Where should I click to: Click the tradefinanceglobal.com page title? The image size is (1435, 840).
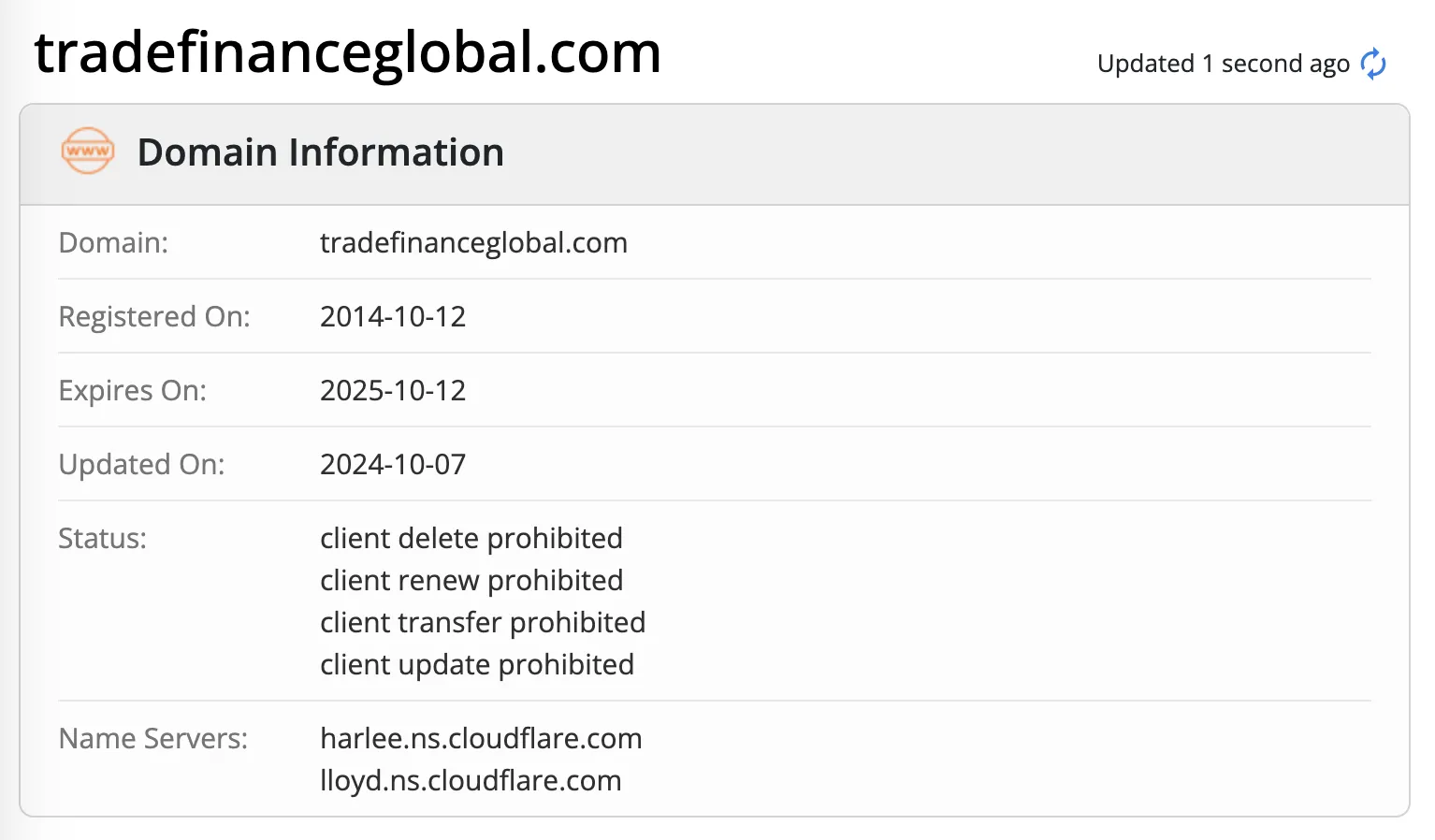point(348,52)
